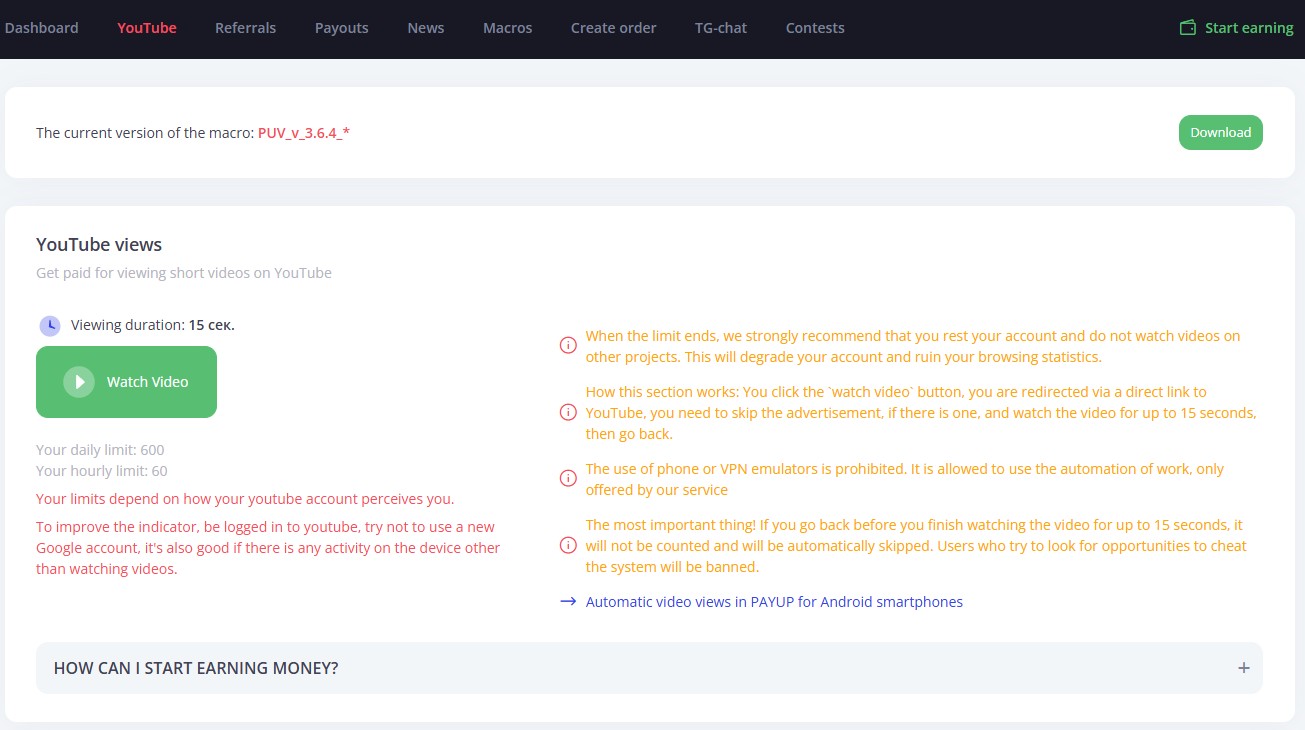Open the News page
The height and width of the screenshot is (730, 1305).
[426, 28]
